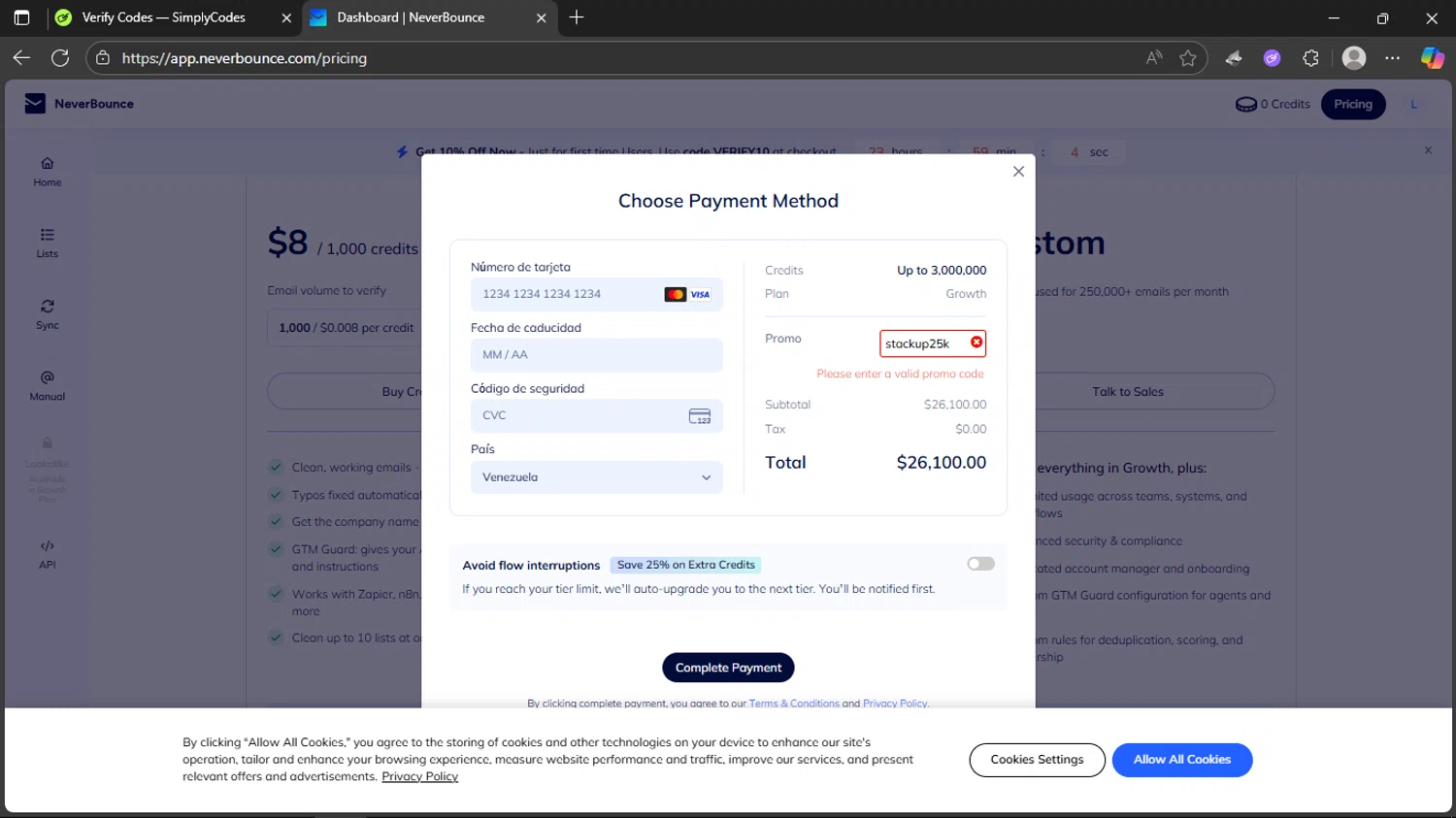Open the País Venezuela dropdown

click(x=597, y=477)
